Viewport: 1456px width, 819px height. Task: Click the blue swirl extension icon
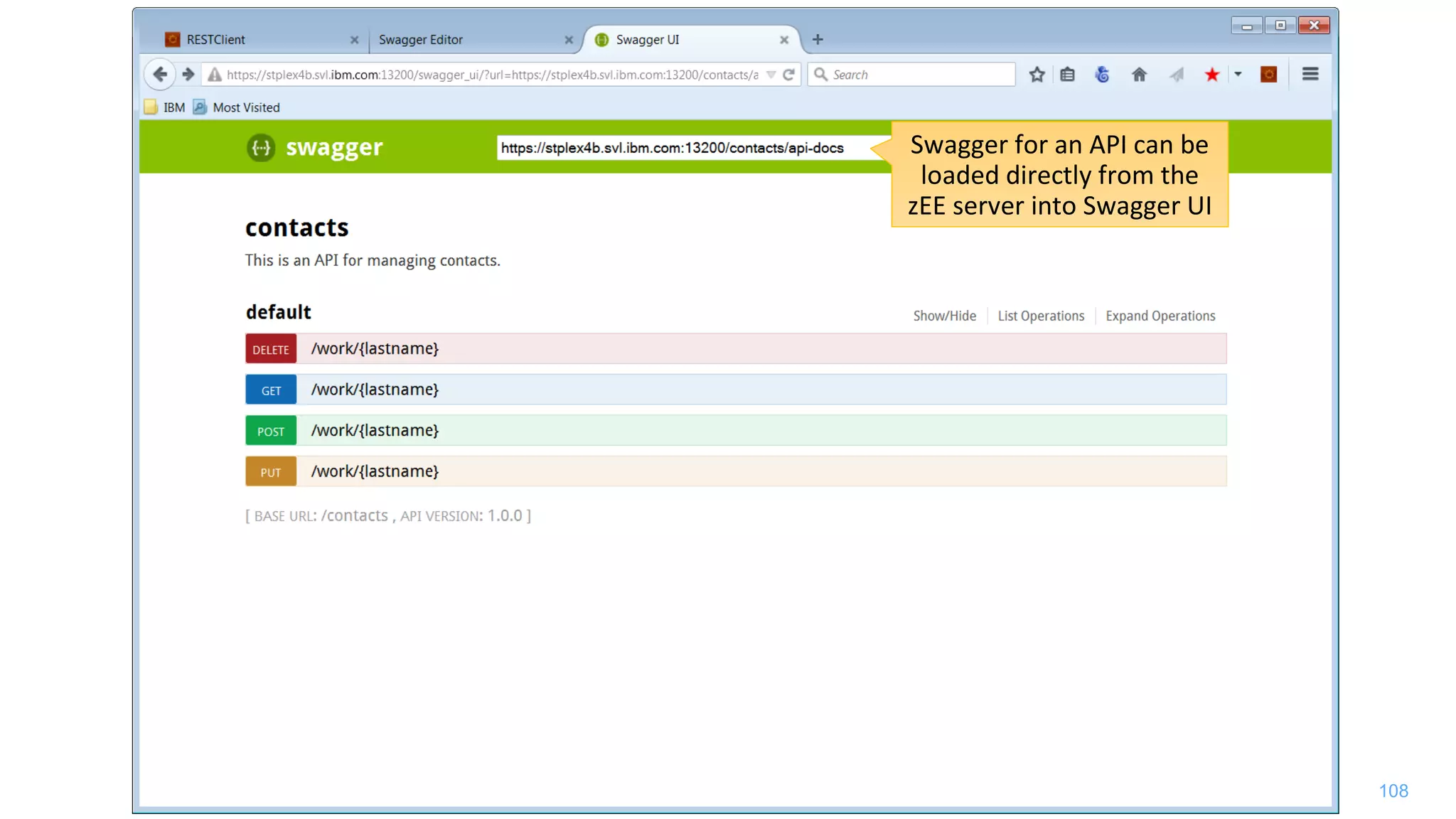tap(1102, 74)
